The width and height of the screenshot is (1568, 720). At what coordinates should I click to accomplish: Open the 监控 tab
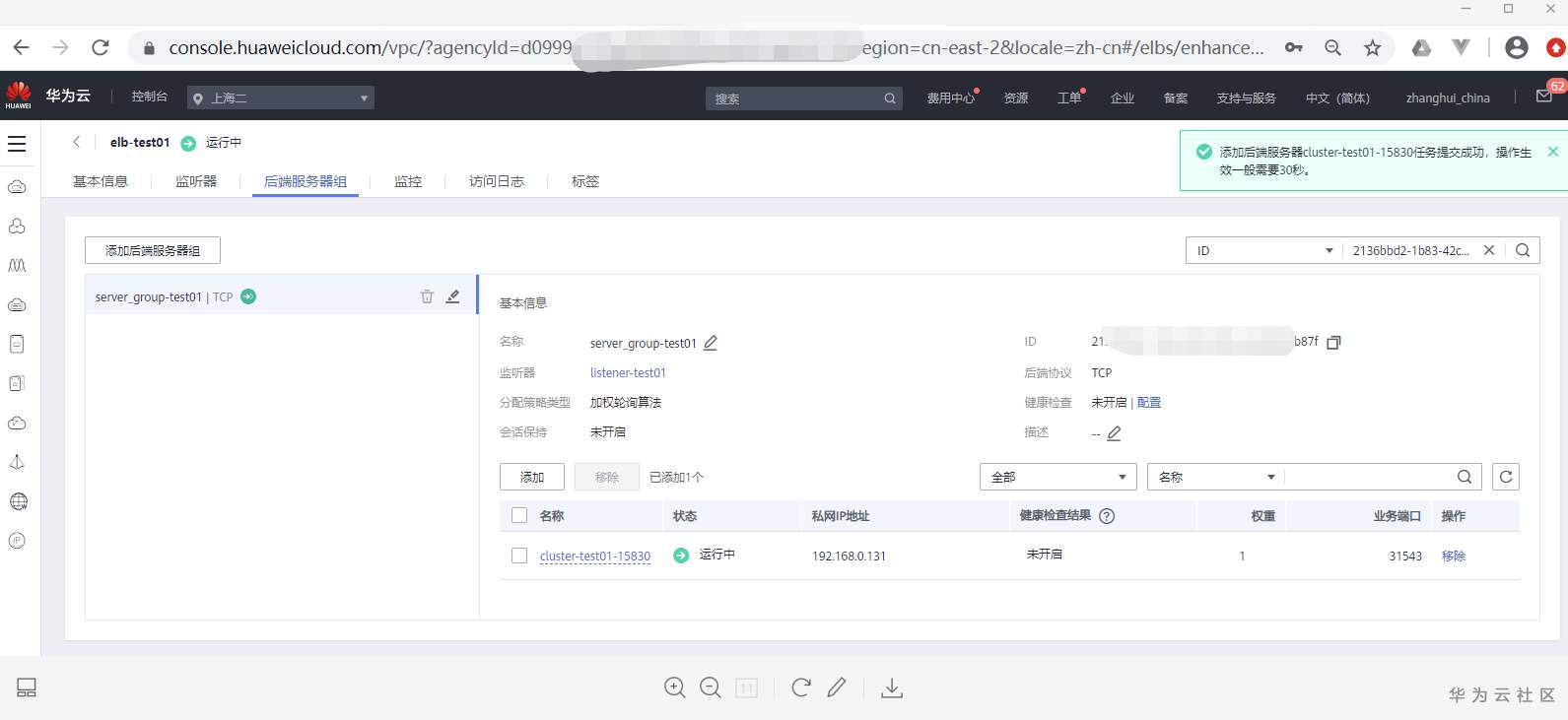(408, 181)
